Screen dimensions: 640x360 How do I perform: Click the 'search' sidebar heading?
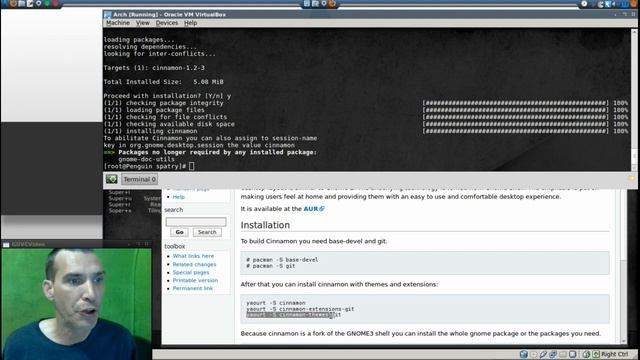point(174,210)
